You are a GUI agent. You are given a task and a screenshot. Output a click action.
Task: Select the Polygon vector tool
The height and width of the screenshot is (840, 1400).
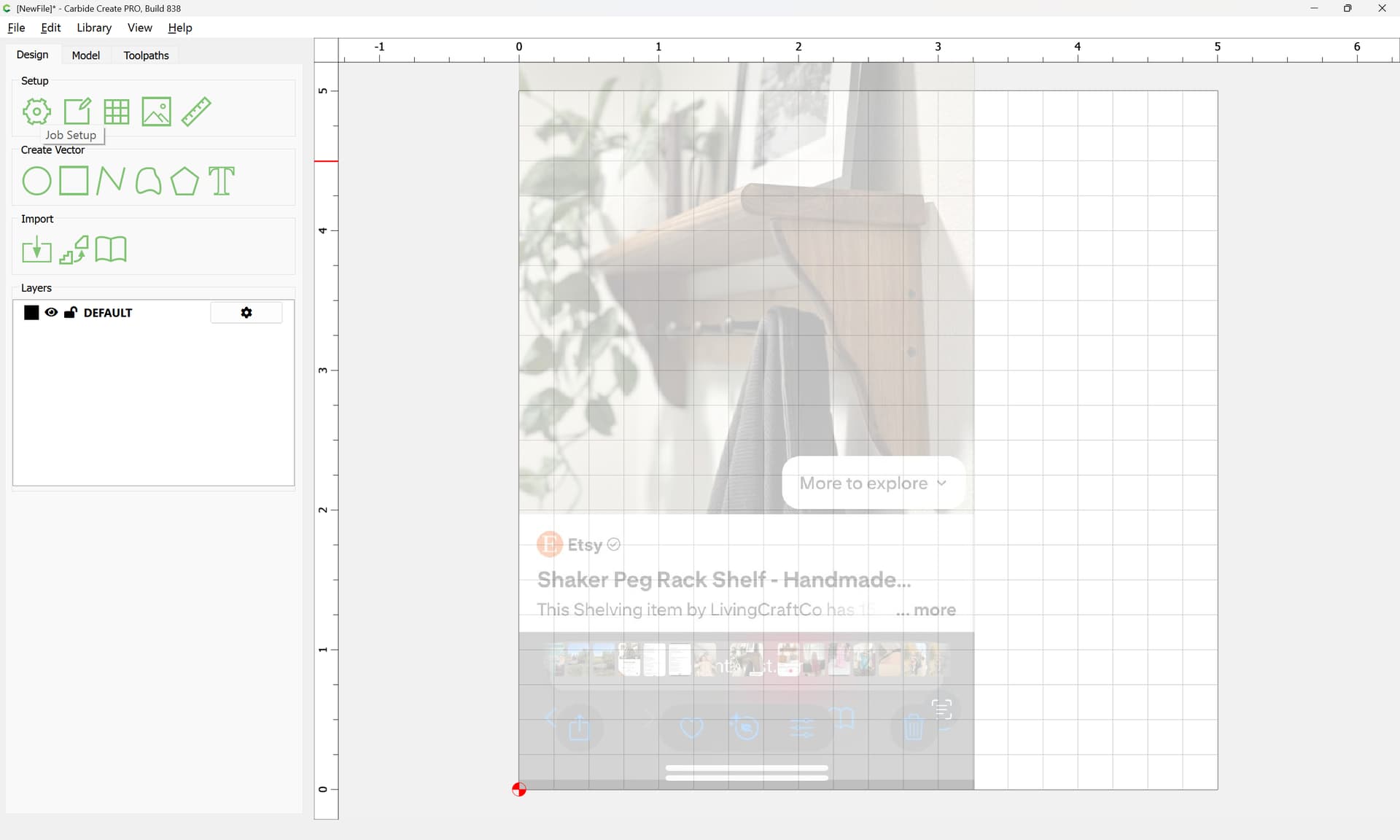[x=184, y=181]
